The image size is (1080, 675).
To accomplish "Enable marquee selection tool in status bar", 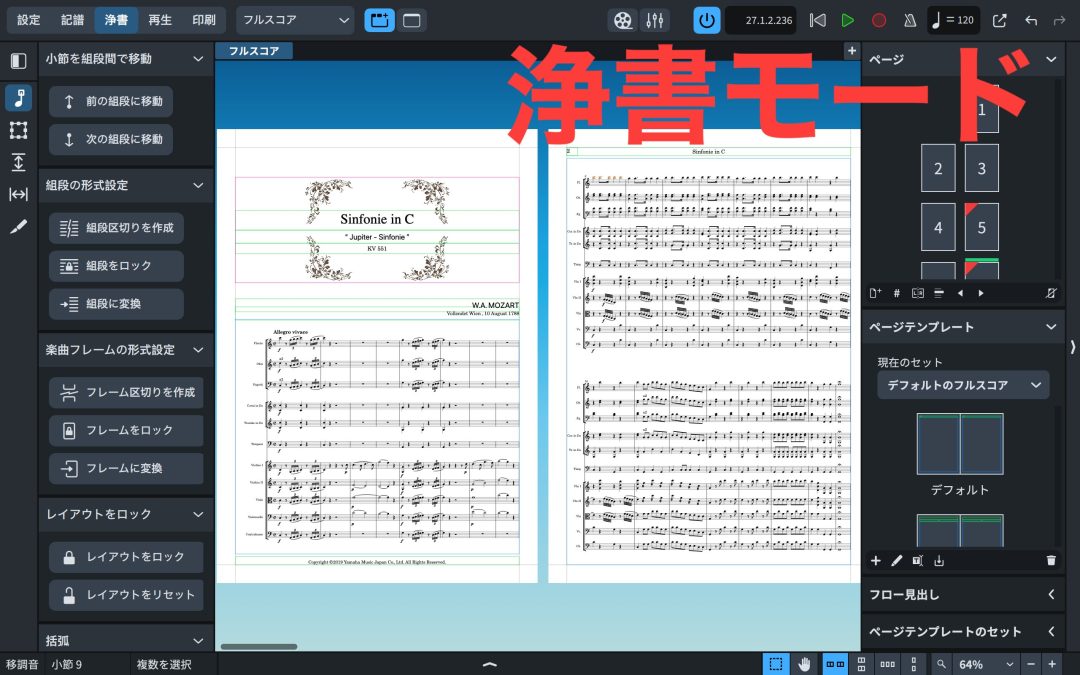I will pos(776,665).
